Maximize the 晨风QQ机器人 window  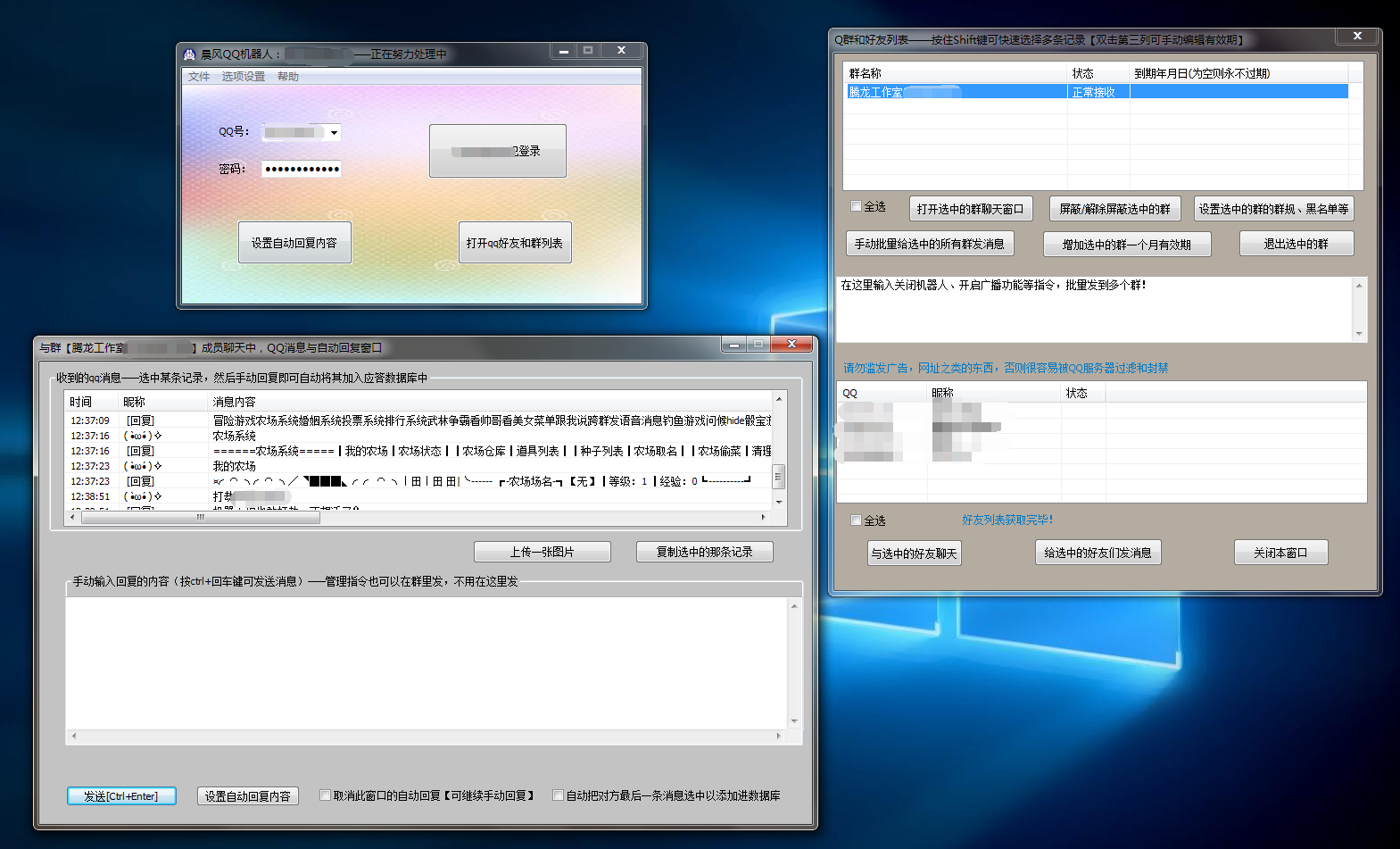pyautogui.click(x=588, y=51)
